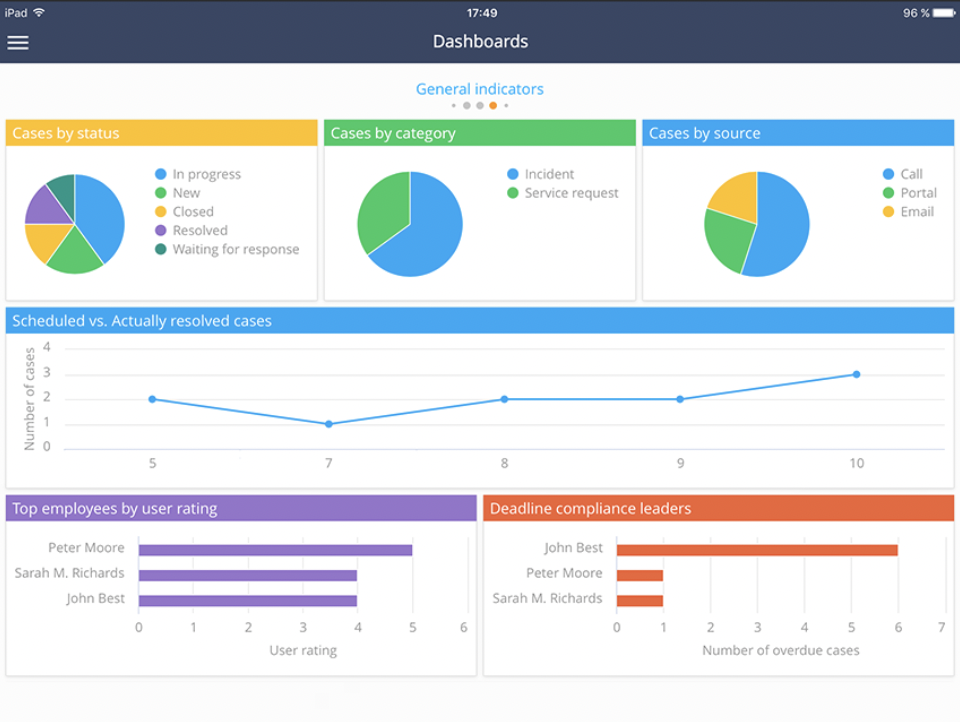Toggle the 'Closed' legend entry
The height and width of the screenshot is (722, 960).
(x=192, y=211)
